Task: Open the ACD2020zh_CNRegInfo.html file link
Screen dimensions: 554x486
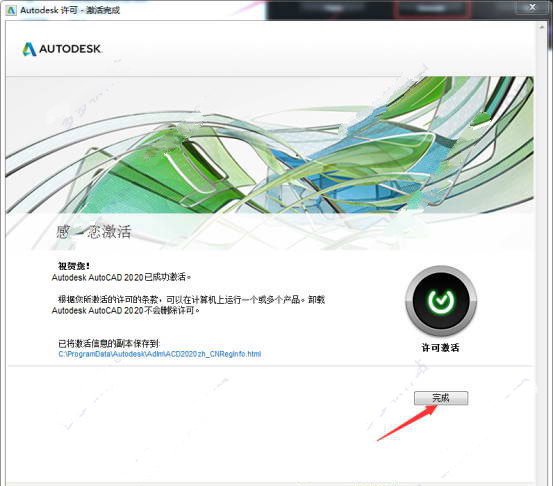Action: (x=160, y=354)
